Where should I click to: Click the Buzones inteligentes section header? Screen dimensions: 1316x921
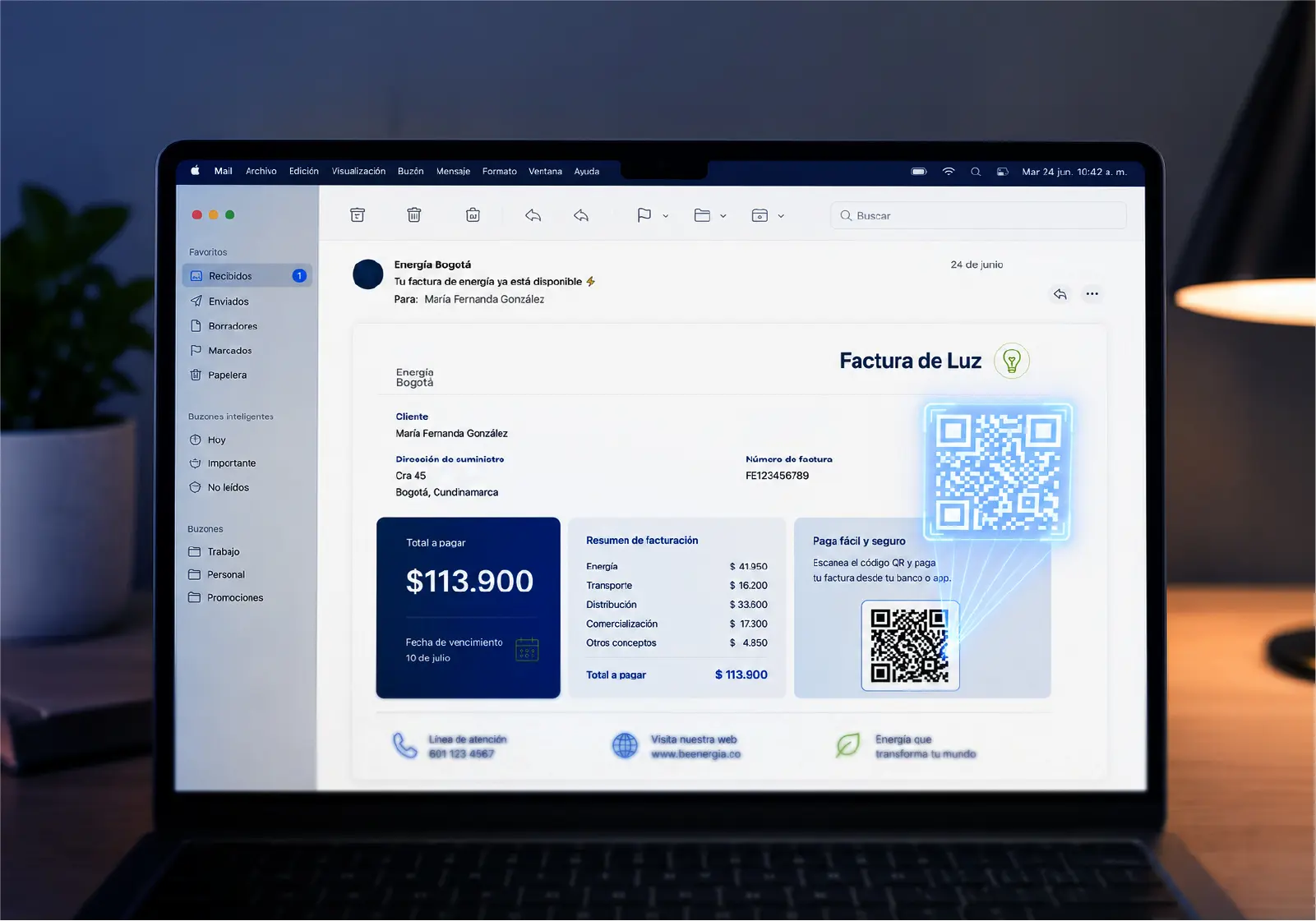(x=231, y=417)
